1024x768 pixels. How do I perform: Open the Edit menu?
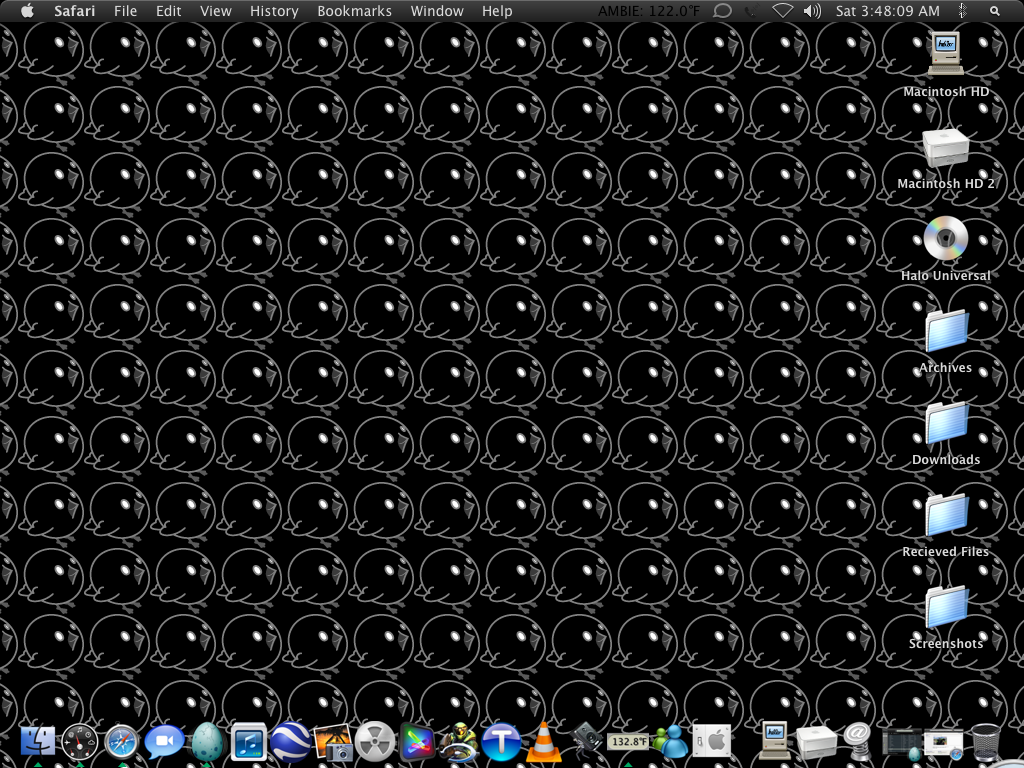coord(168,11)
